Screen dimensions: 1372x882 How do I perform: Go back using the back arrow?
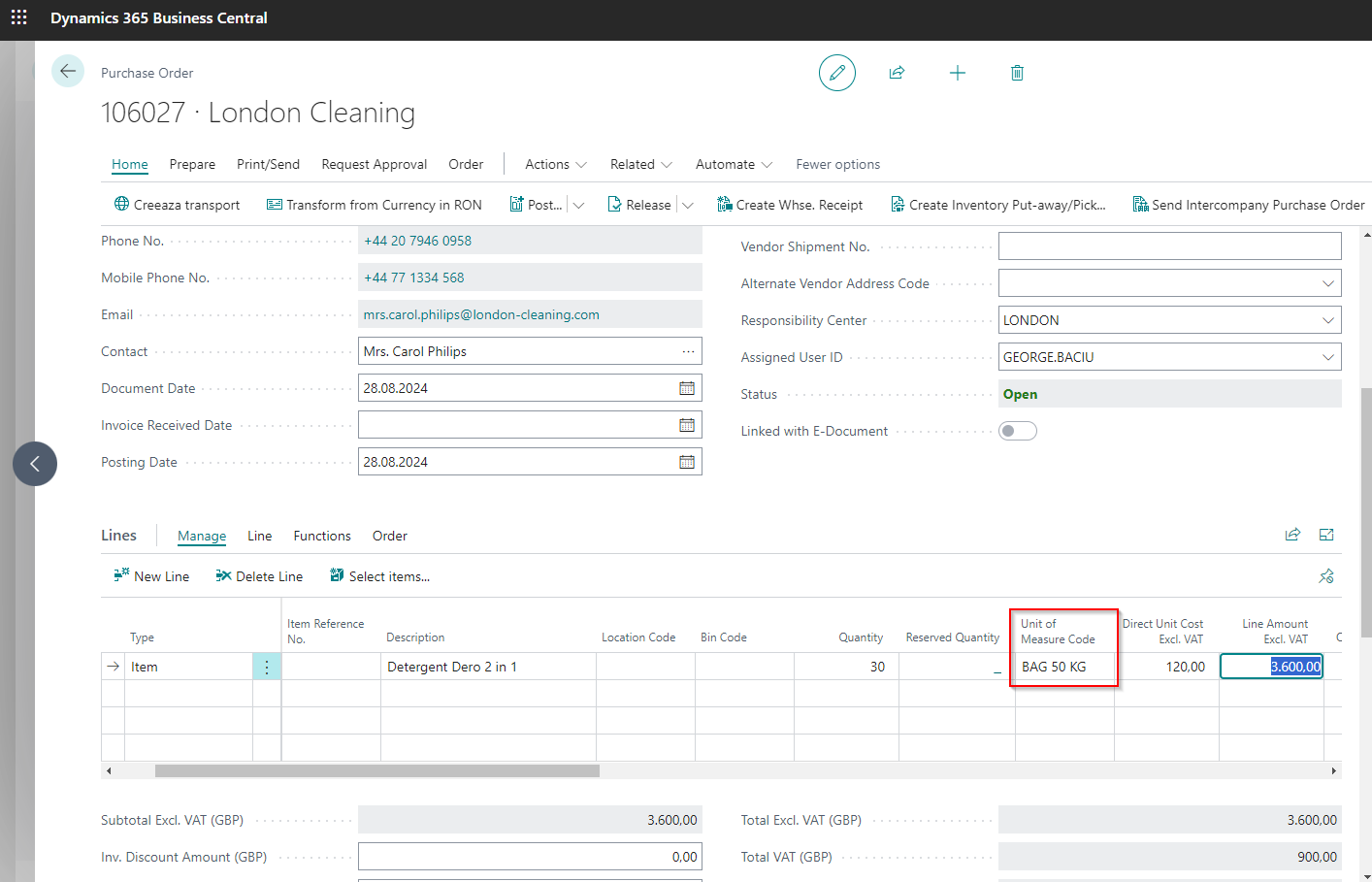click(68, 71)
